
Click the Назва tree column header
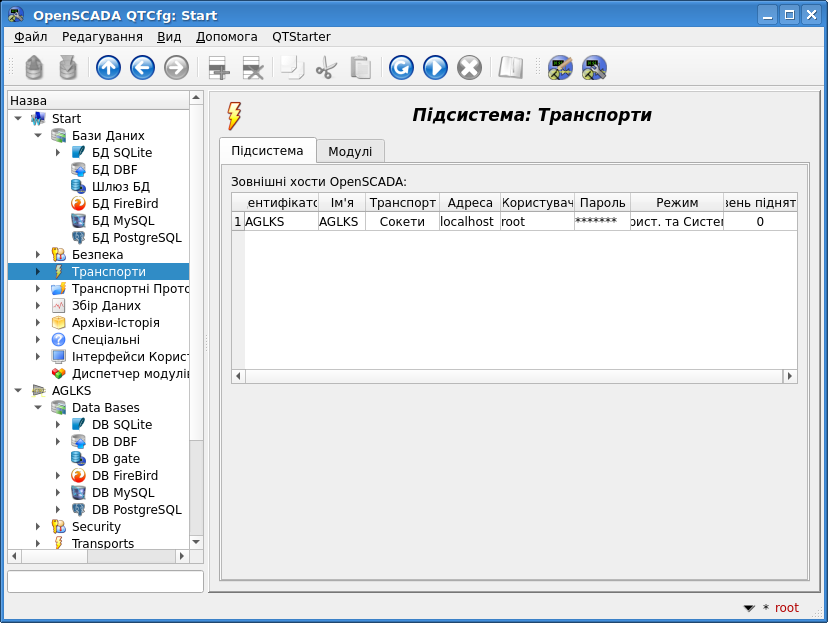coord(98,100)
